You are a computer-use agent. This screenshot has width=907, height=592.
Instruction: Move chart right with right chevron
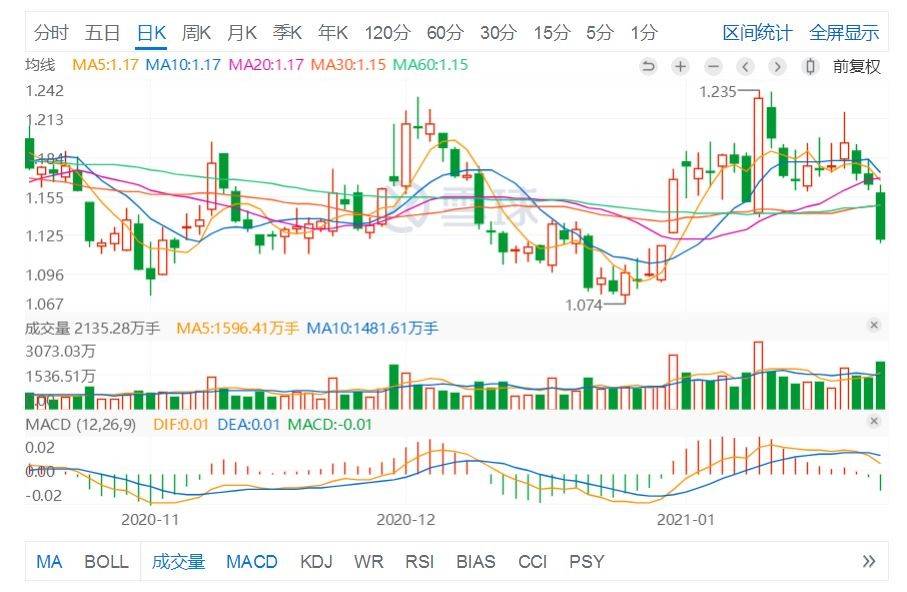tap(777, 67)
